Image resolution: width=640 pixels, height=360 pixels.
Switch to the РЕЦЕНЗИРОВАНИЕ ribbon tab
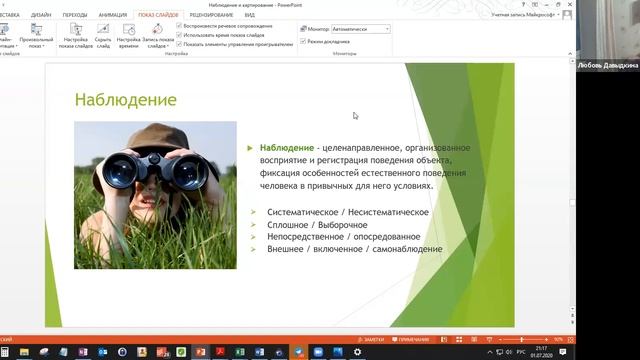pos(211,15)
